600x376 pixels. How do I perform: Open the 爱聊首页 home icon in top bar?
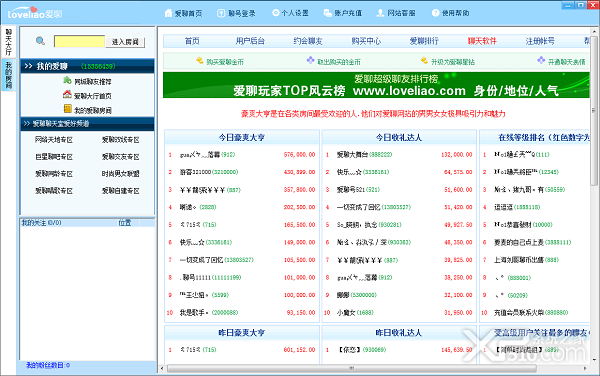pyautogui.click(x=168, y=13)
